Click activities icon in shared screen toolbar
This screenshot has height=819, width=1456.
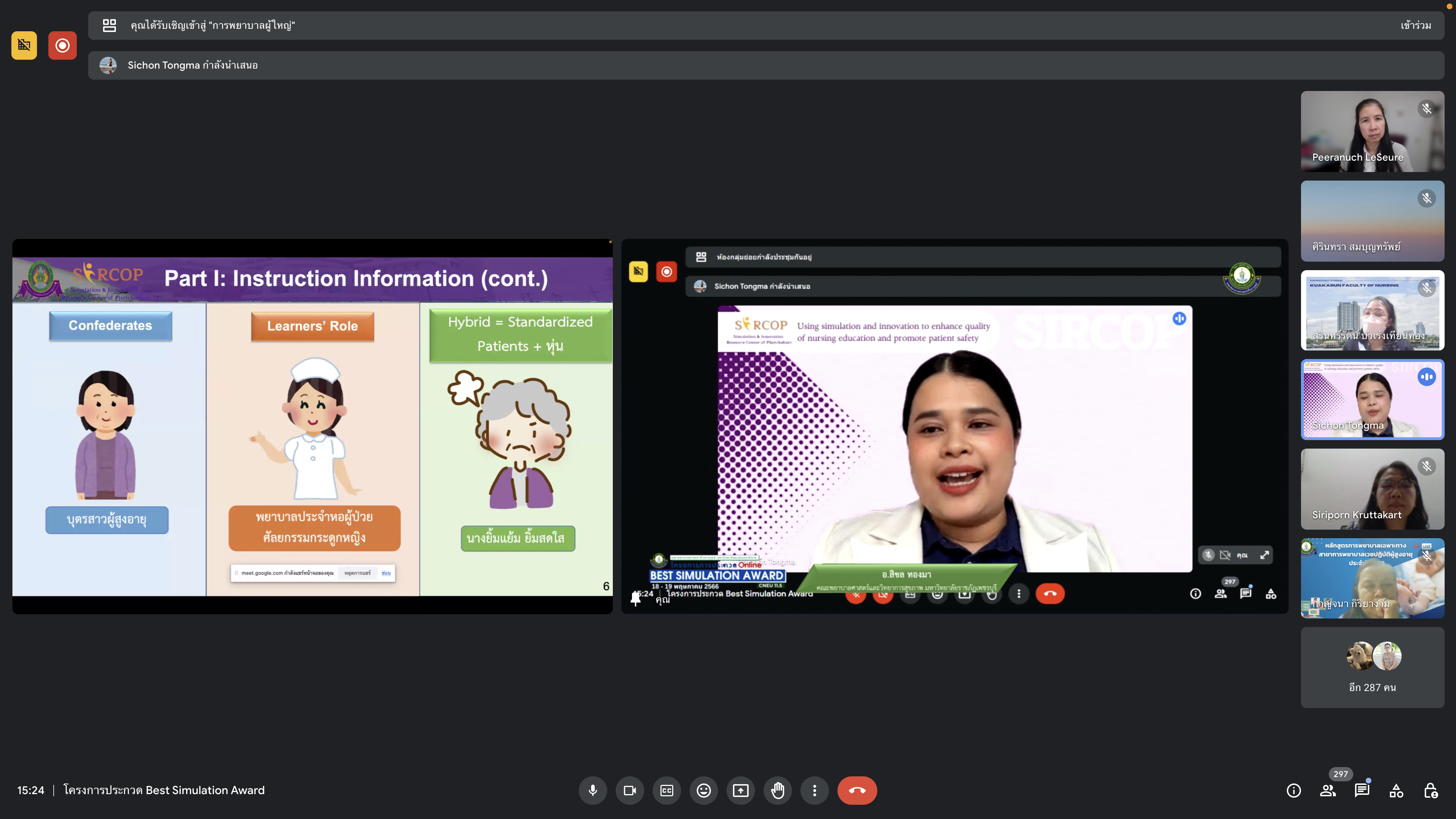1271,594
